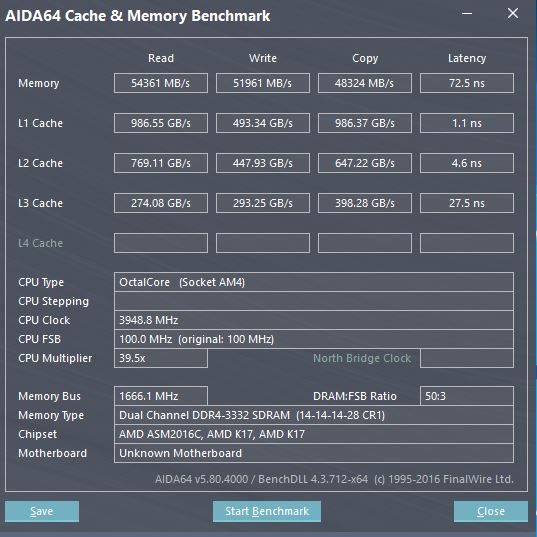
Task: Select the Memory Read result field
Action: 161,83
